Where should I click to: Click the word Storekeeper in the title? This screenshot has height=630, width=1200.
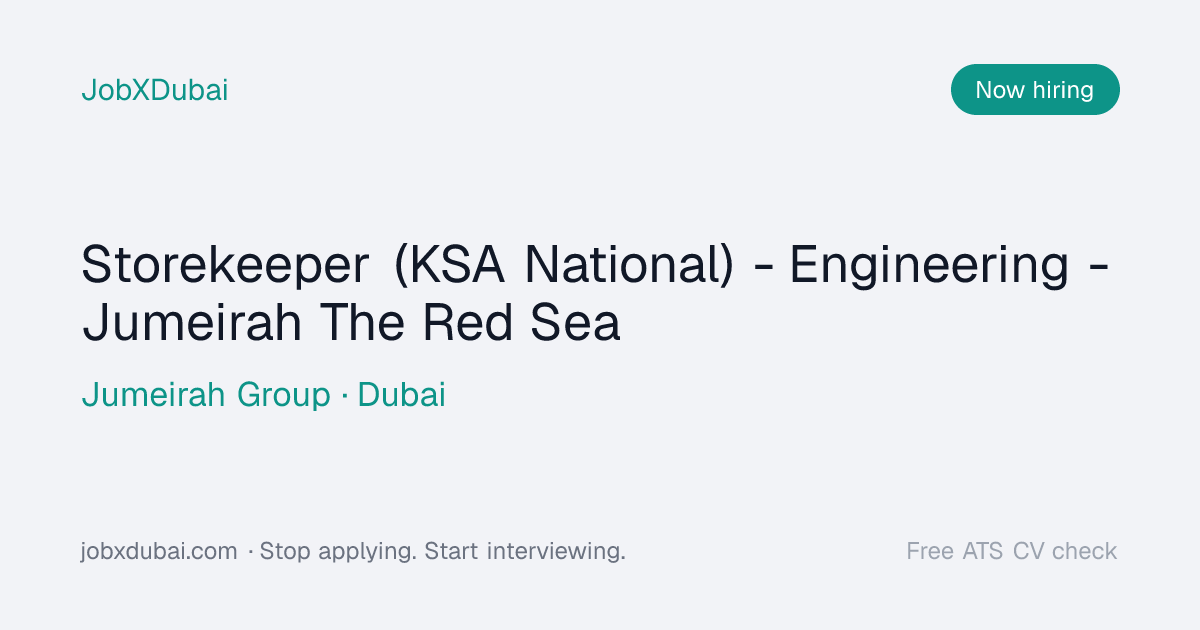[x=226, y=267]
